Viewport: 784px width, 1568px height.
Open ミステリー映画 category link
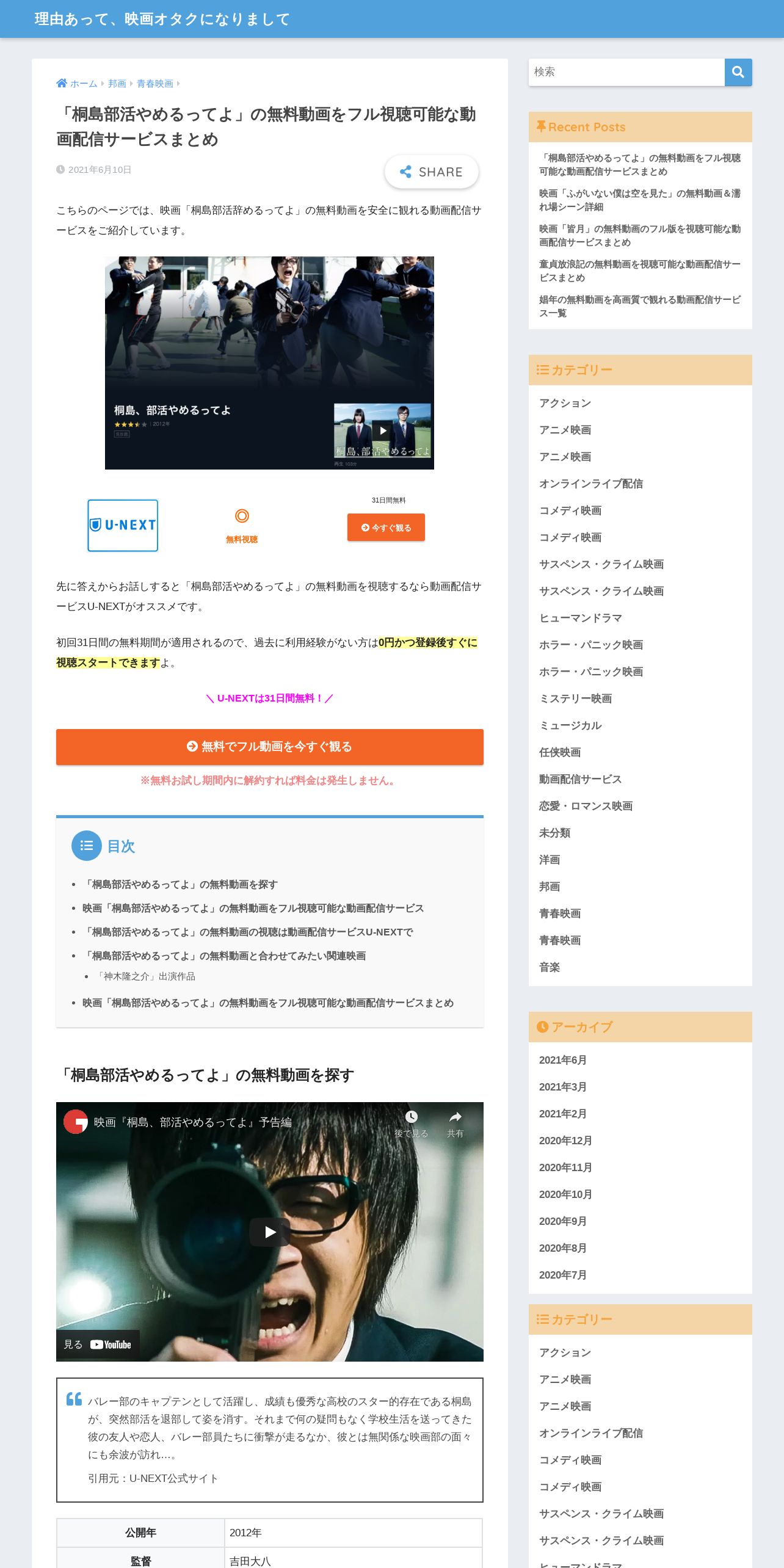575,699
